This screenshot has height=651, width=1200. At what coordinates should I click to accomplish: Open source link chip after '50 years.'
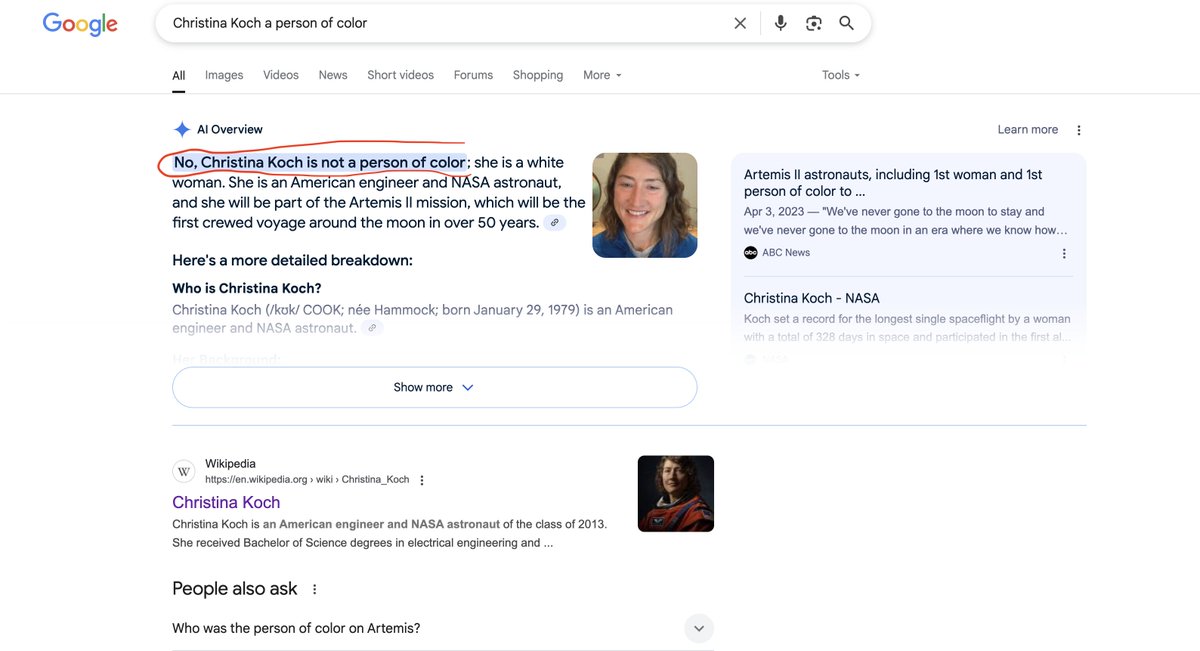tap(555, 222)
